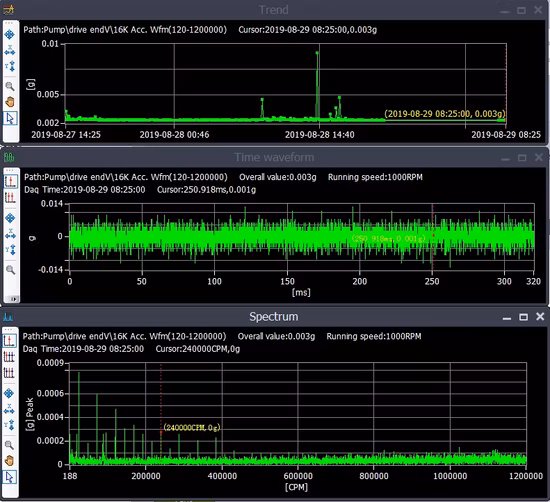
Task: Expand the Time waveform toolbar overflow arrow
Action: [14, 299]
